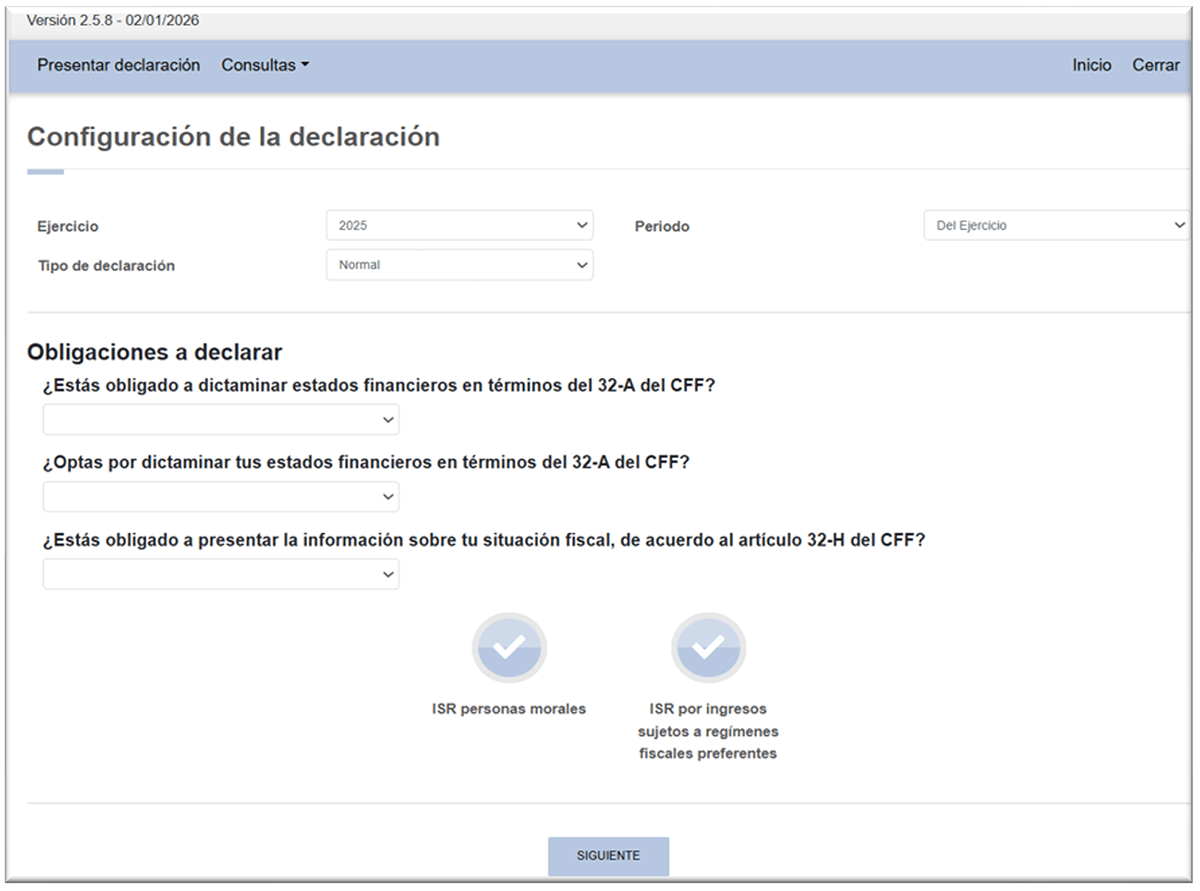Image resolution: width=1200 pixels, height=891 pixels.
Task: Click the blue progress bar under the title
Action: tap(47, 171)
